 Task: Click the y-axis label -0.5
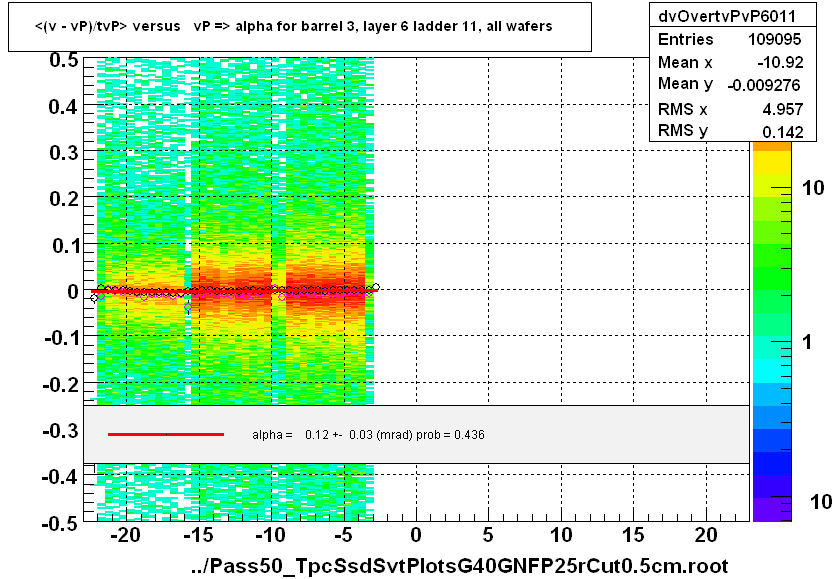click(62, 523)
